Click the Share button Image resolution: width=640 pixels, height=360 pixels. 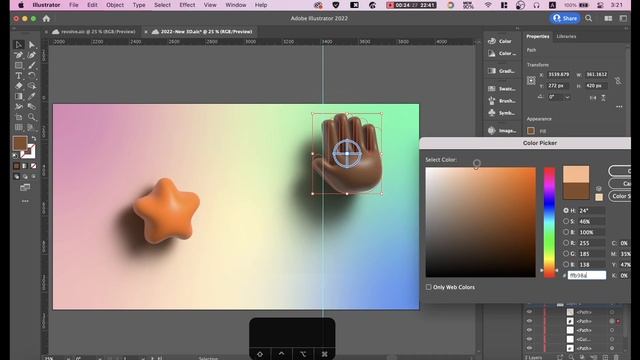coord(565,18)
